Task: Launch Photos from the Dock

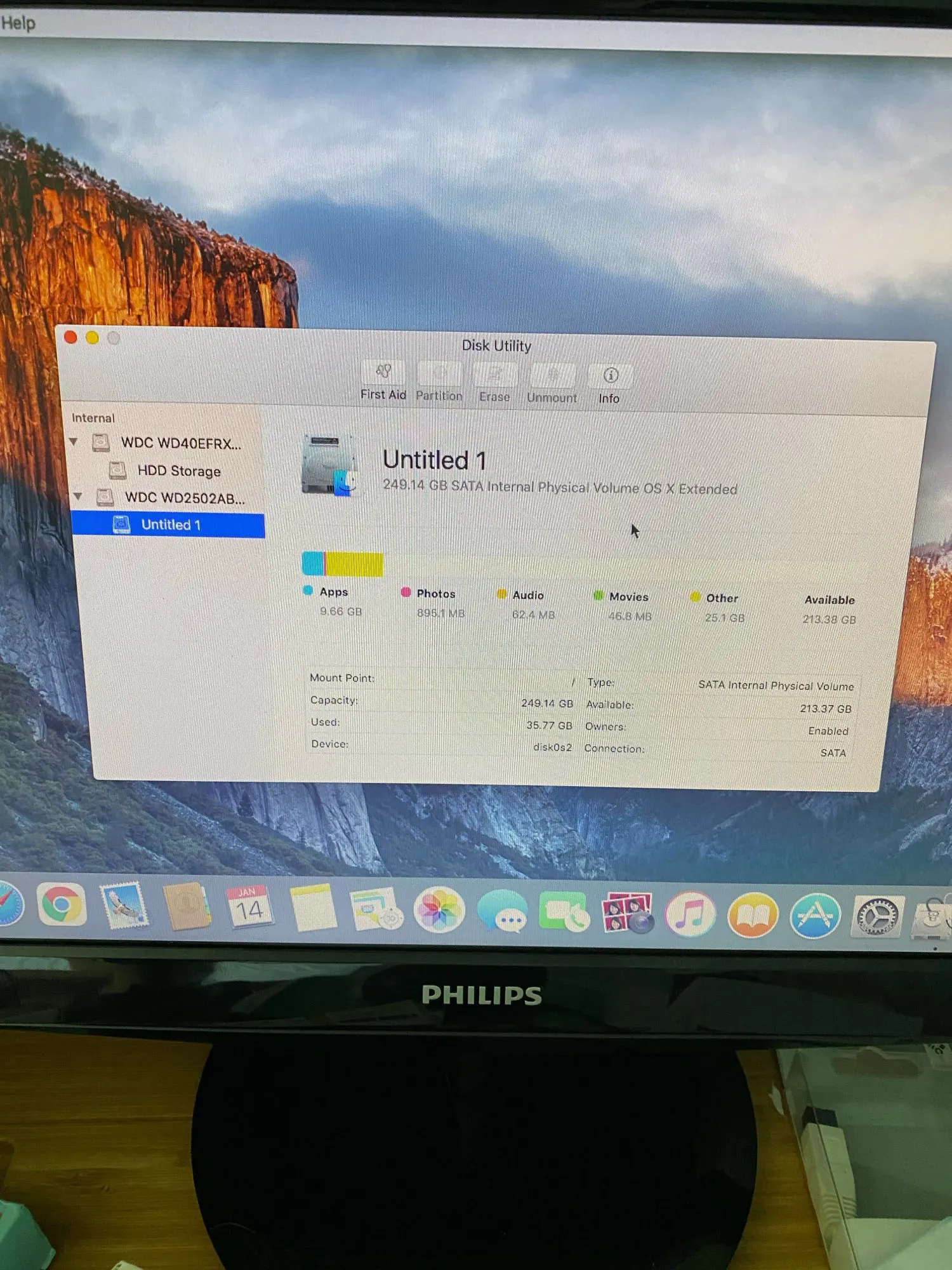Action: (439, 911)
